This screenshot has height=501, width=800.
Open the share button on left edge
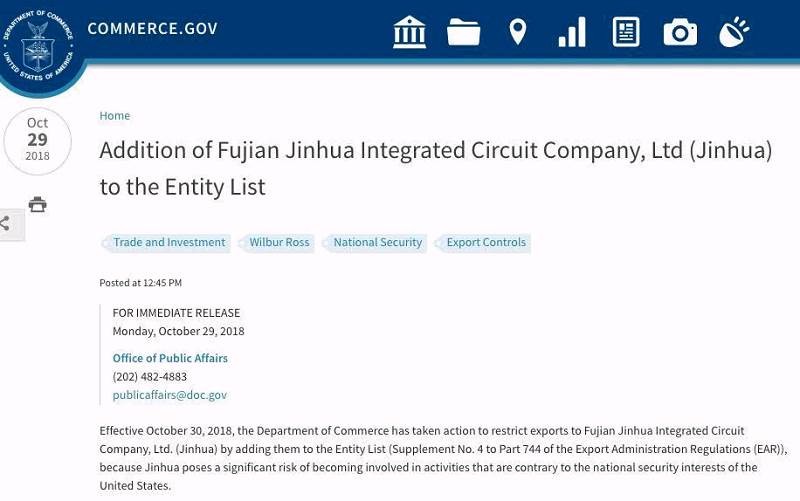click(x=10, y=224)
